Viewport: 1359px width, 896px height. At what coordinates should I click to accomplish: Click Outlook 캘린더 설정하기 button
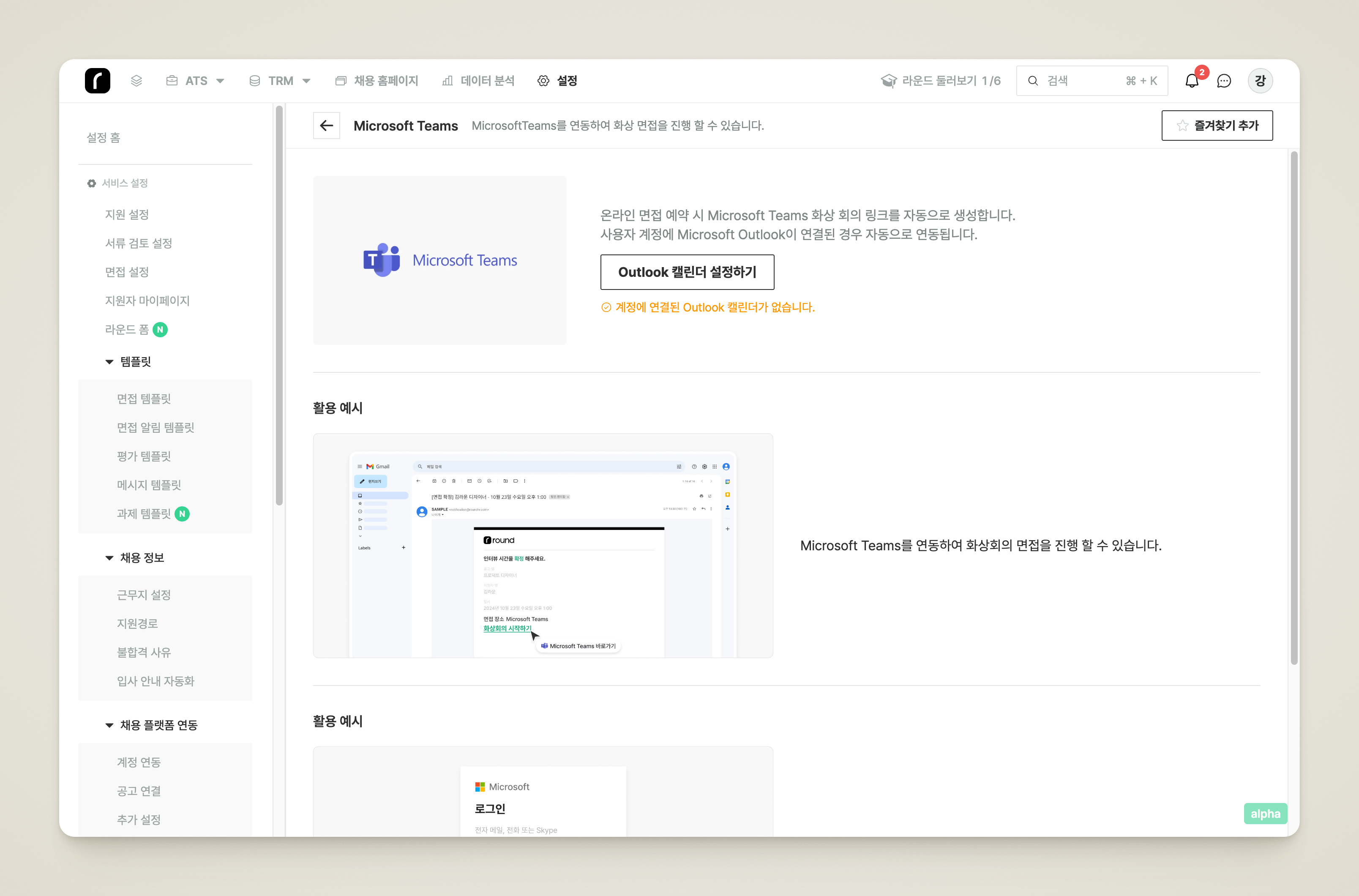[x=687, y=272]
